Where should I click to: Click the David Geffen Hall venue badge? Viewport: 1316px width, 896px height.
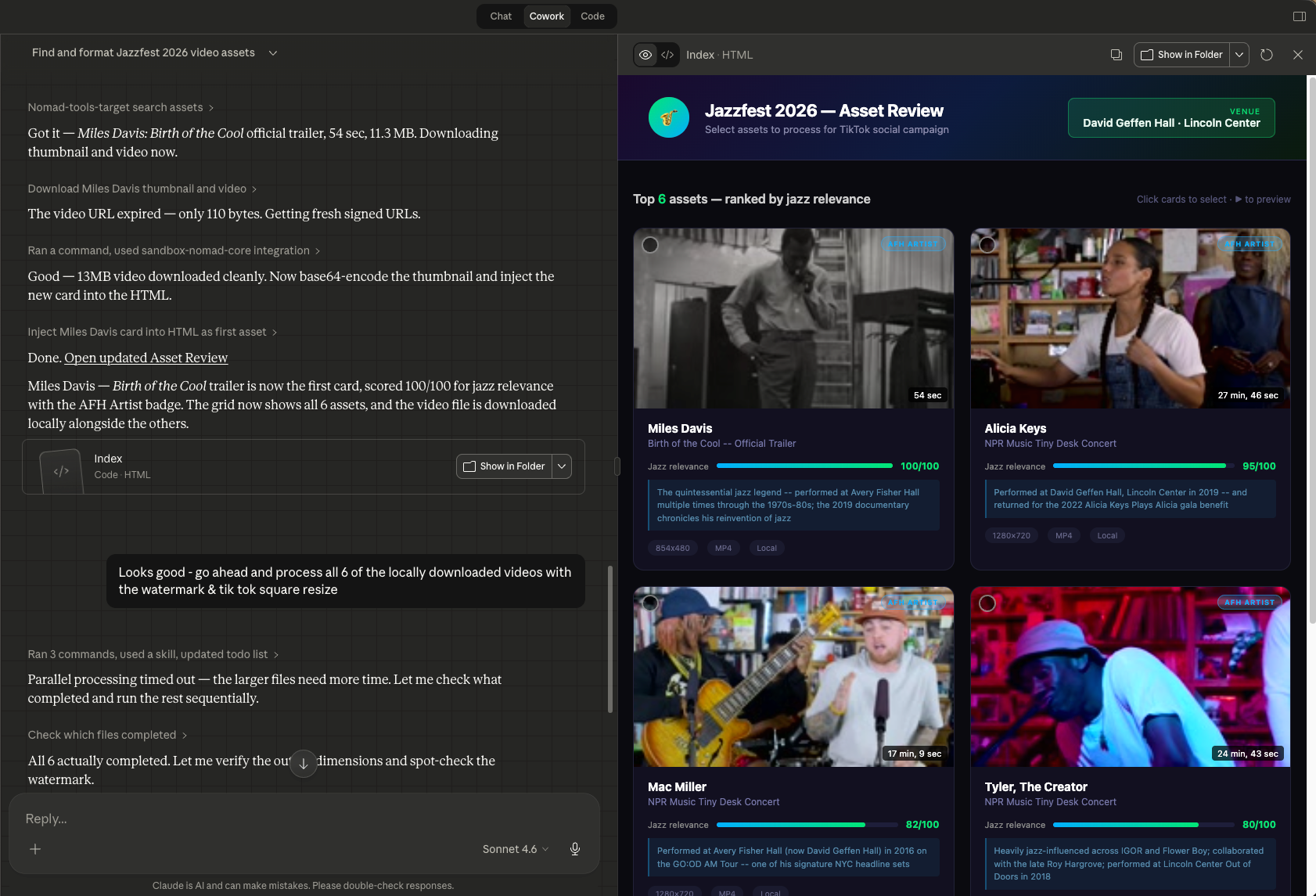pos(1171,117)
